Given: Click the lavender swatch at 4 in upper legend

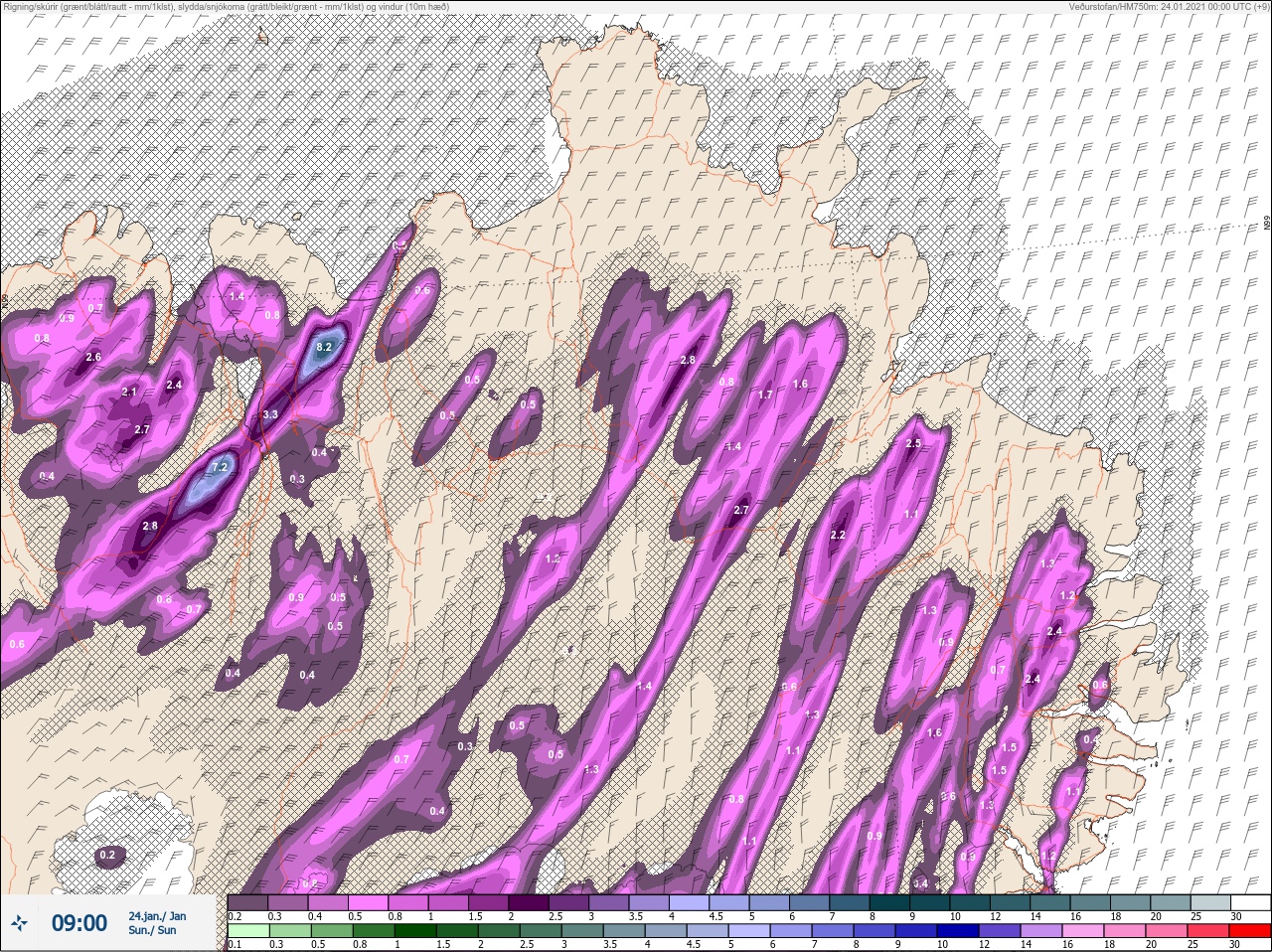Looking at the screenshot, I should (x=691, y=902).
